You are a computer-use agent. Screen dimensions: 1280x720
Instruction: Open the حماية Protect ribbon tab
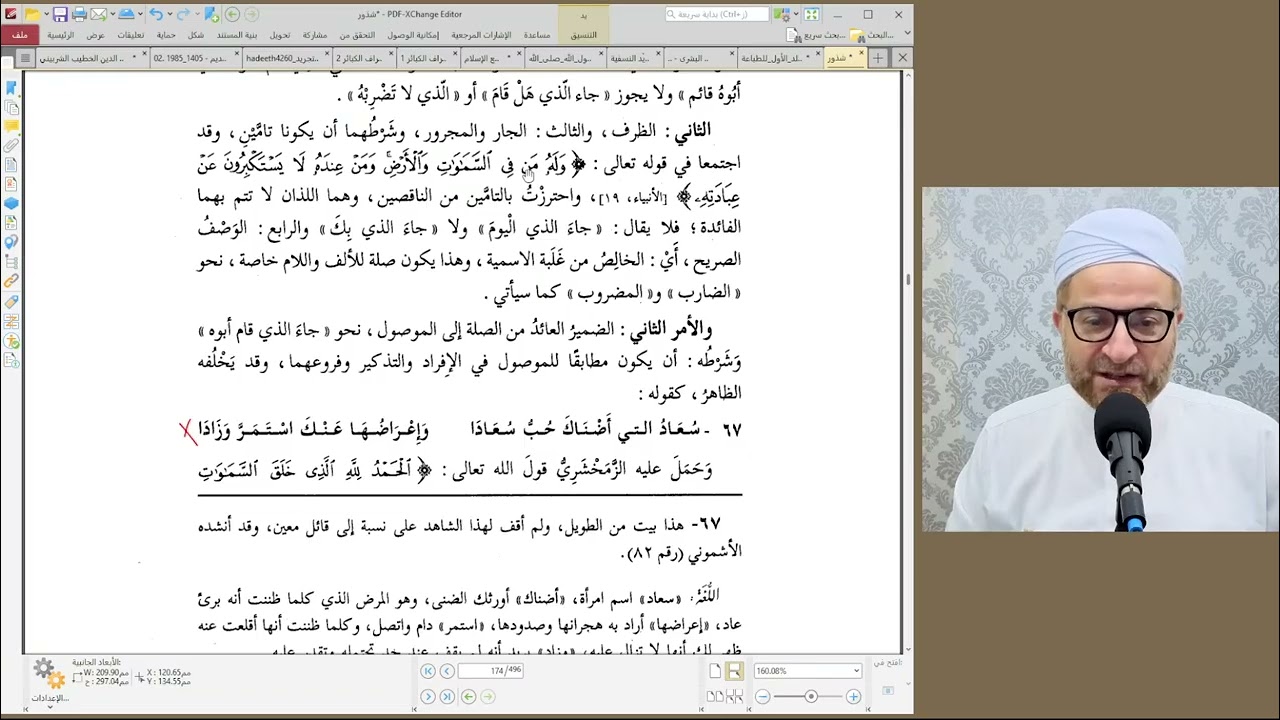tap(166, 35)
